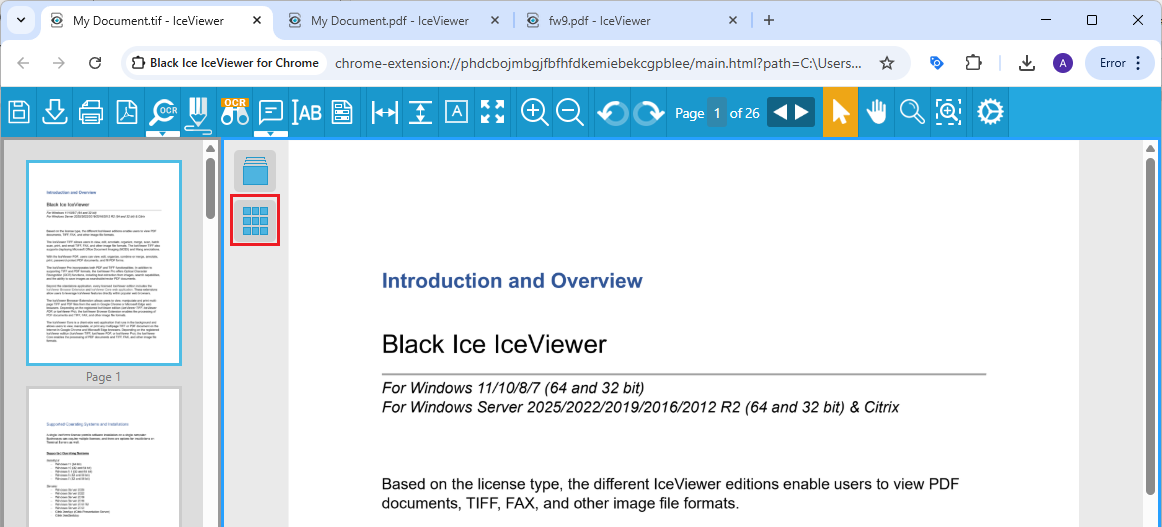
Task: Open a new browser tab
Action: point(768,20)
